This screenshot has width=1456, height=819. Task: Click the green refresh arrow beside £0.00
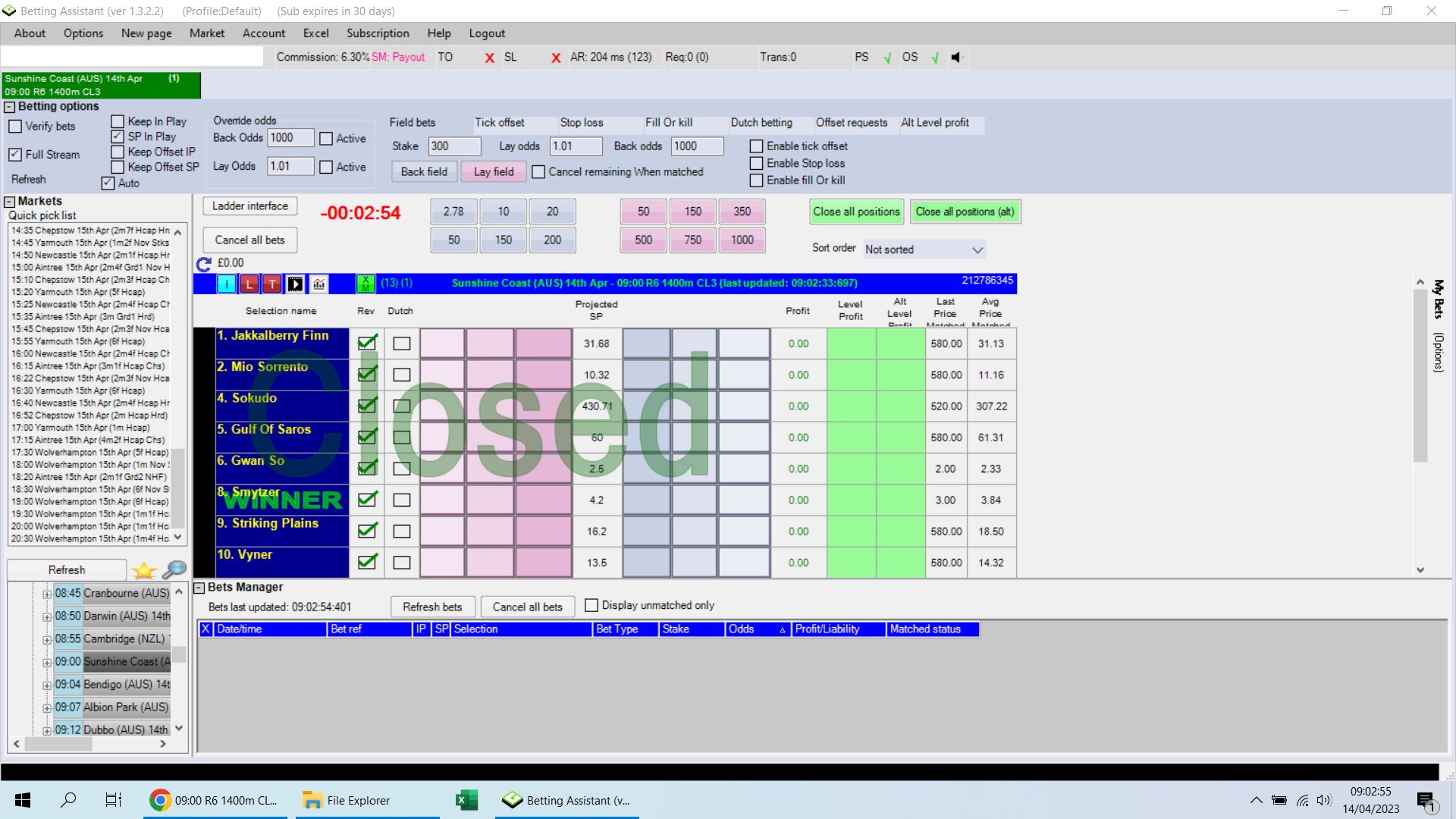202,265
